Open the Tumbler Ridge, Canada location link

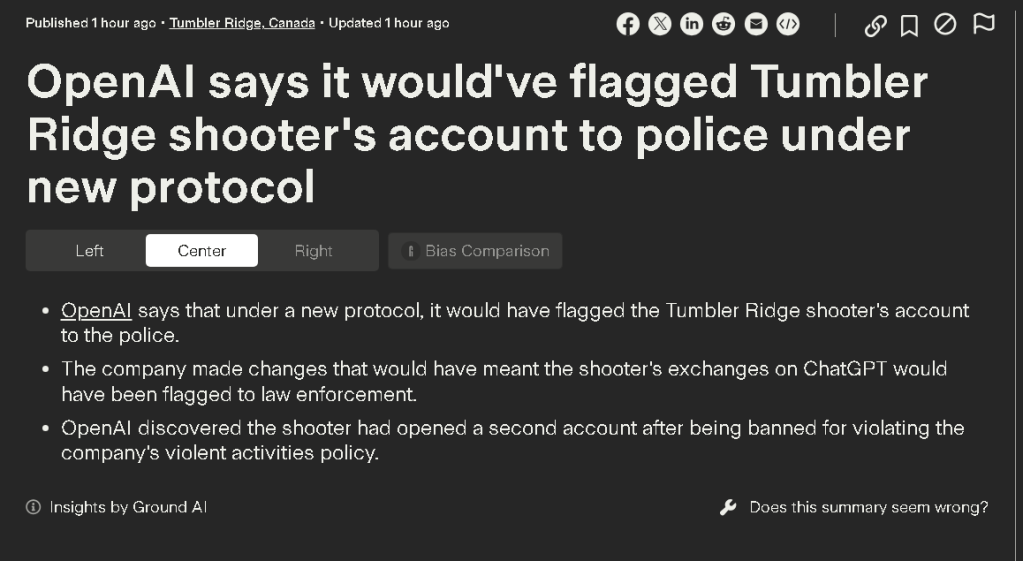[241, 23]
